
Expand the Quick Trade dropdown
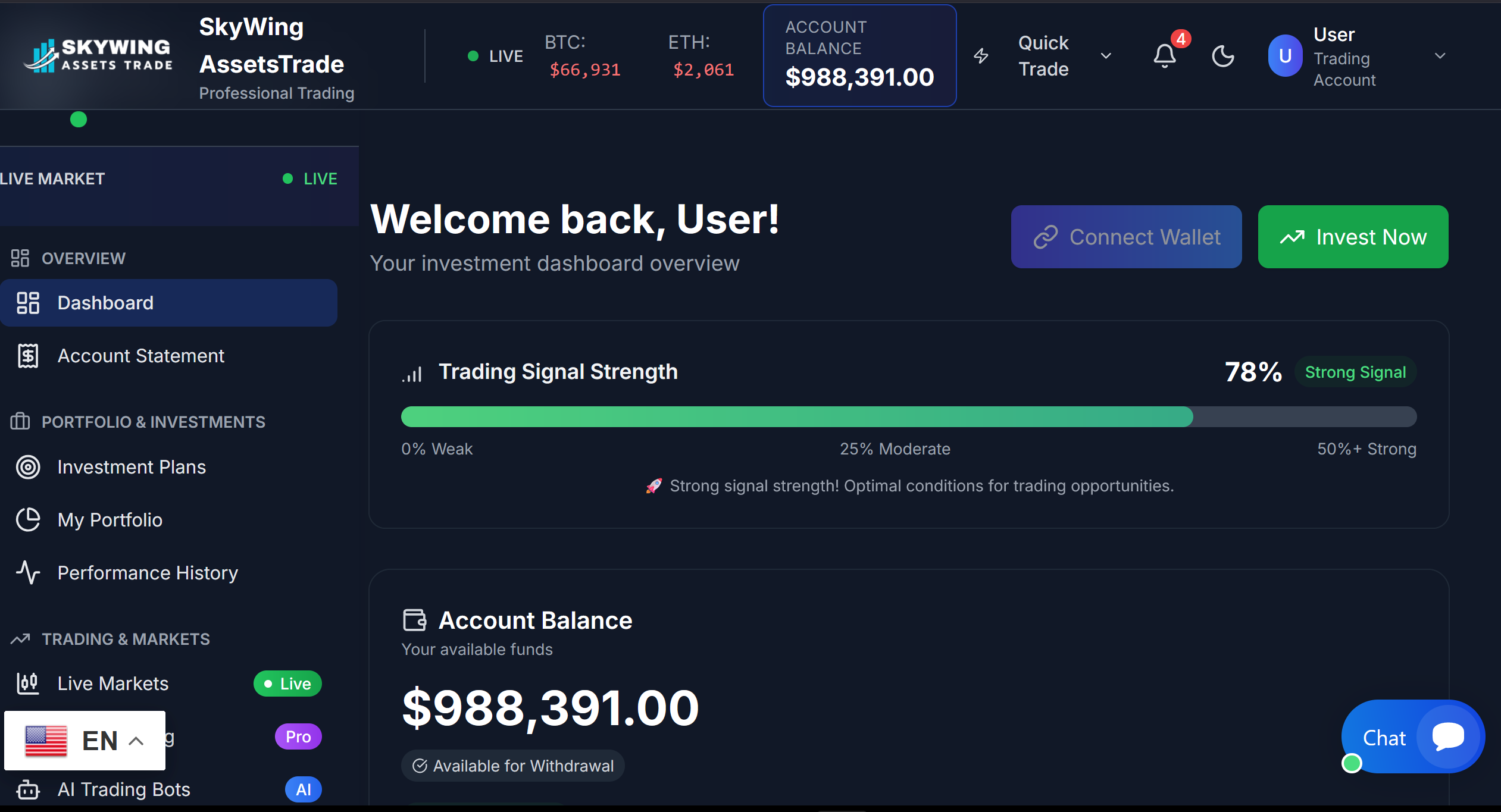click(x=1106, y=56)
